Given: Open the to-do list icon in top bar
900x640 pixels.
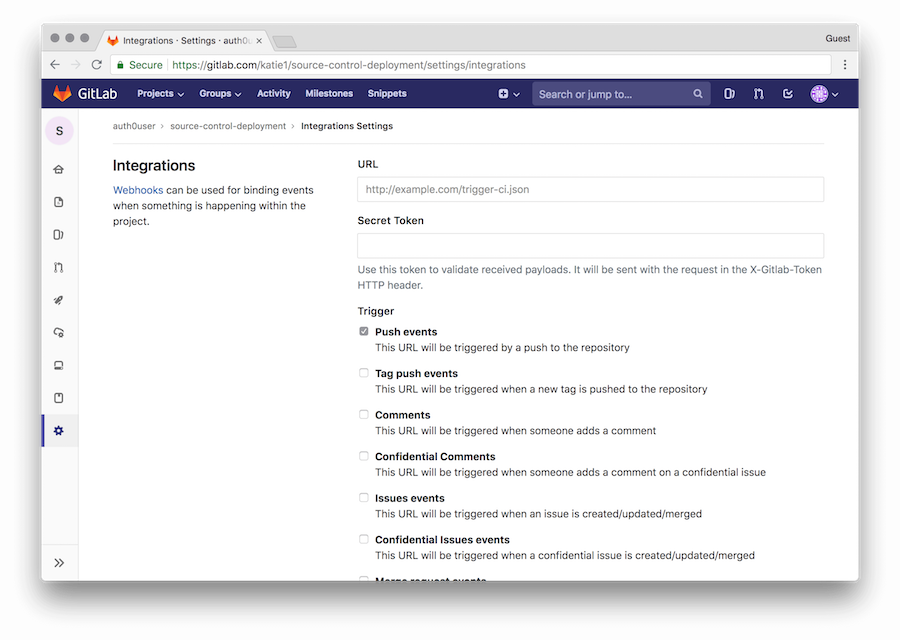Looking at the screenshot, I should (788, 94).
